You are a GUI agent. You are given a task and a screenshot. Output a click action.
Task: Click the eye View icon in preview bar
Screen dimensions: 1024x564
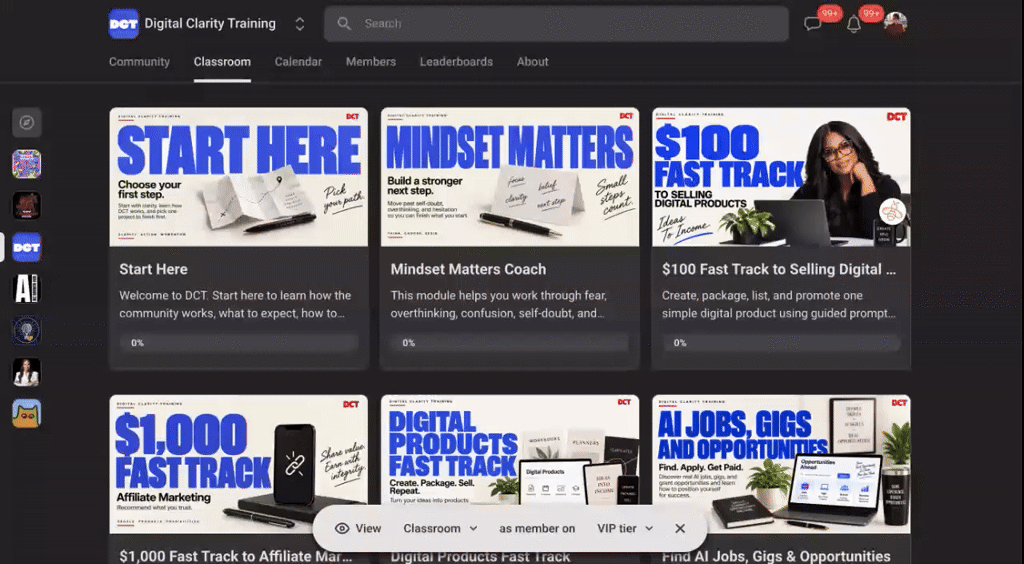tap(342, 528)
